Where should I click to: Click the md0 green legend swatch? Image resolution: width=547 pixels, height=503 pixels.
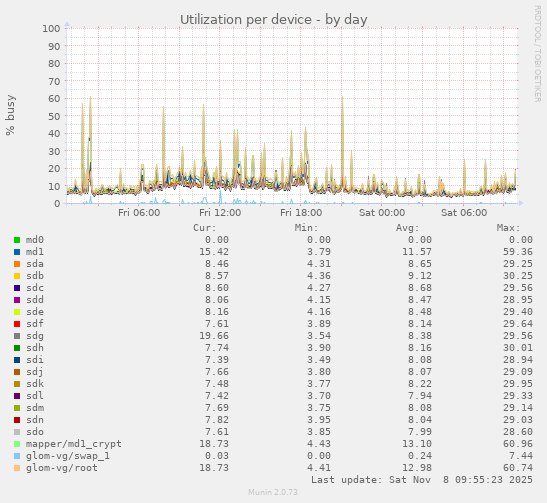tap(17, 240)
